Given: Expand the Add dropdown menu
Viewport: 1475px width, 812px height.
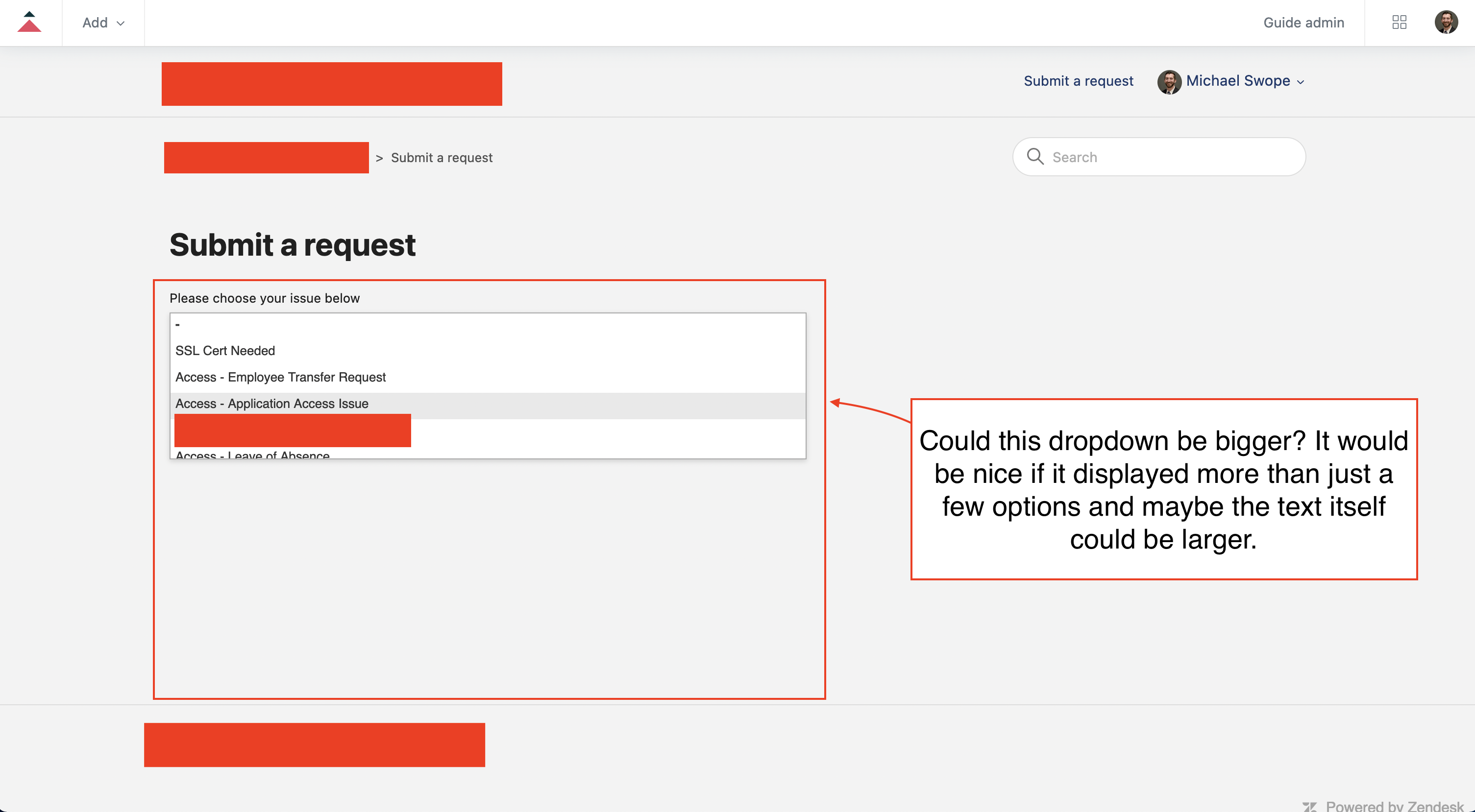Looking at the screenshot, I should pos(103,23).
